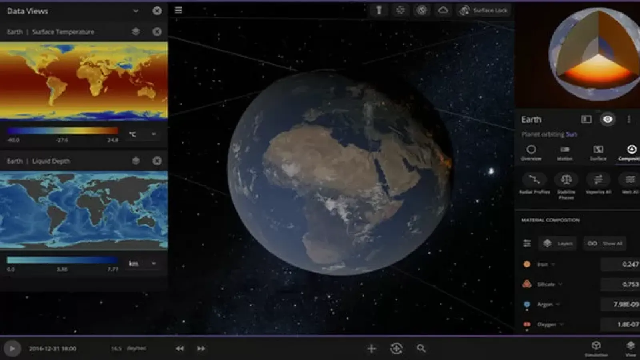Open the View menu in bottom bar
Screen dimensions: 640x360
tap(631, 348)
